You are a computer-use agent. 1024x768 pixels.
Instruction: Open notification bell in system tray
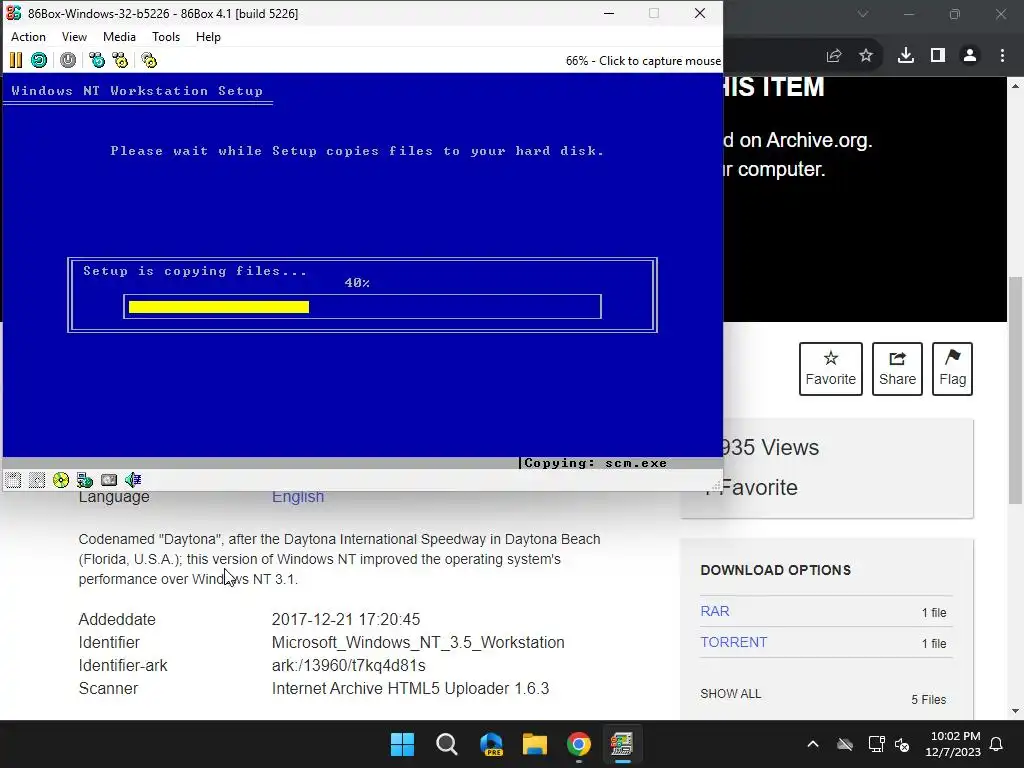coord(997,744)
